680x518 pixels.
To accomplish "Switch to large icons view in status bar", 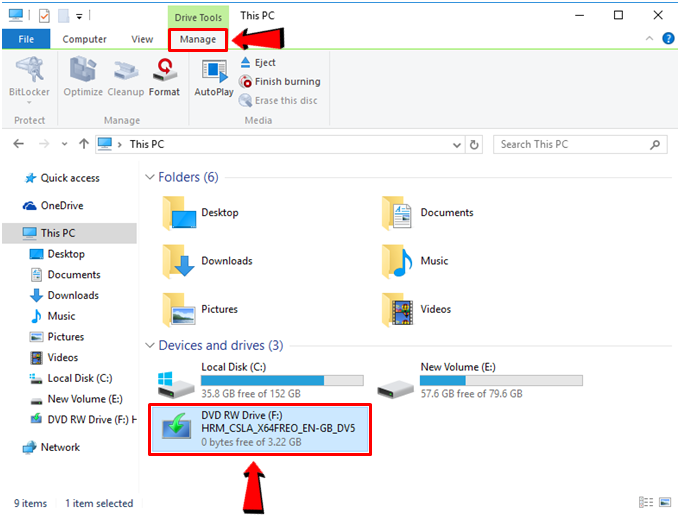I will point(665,502).
